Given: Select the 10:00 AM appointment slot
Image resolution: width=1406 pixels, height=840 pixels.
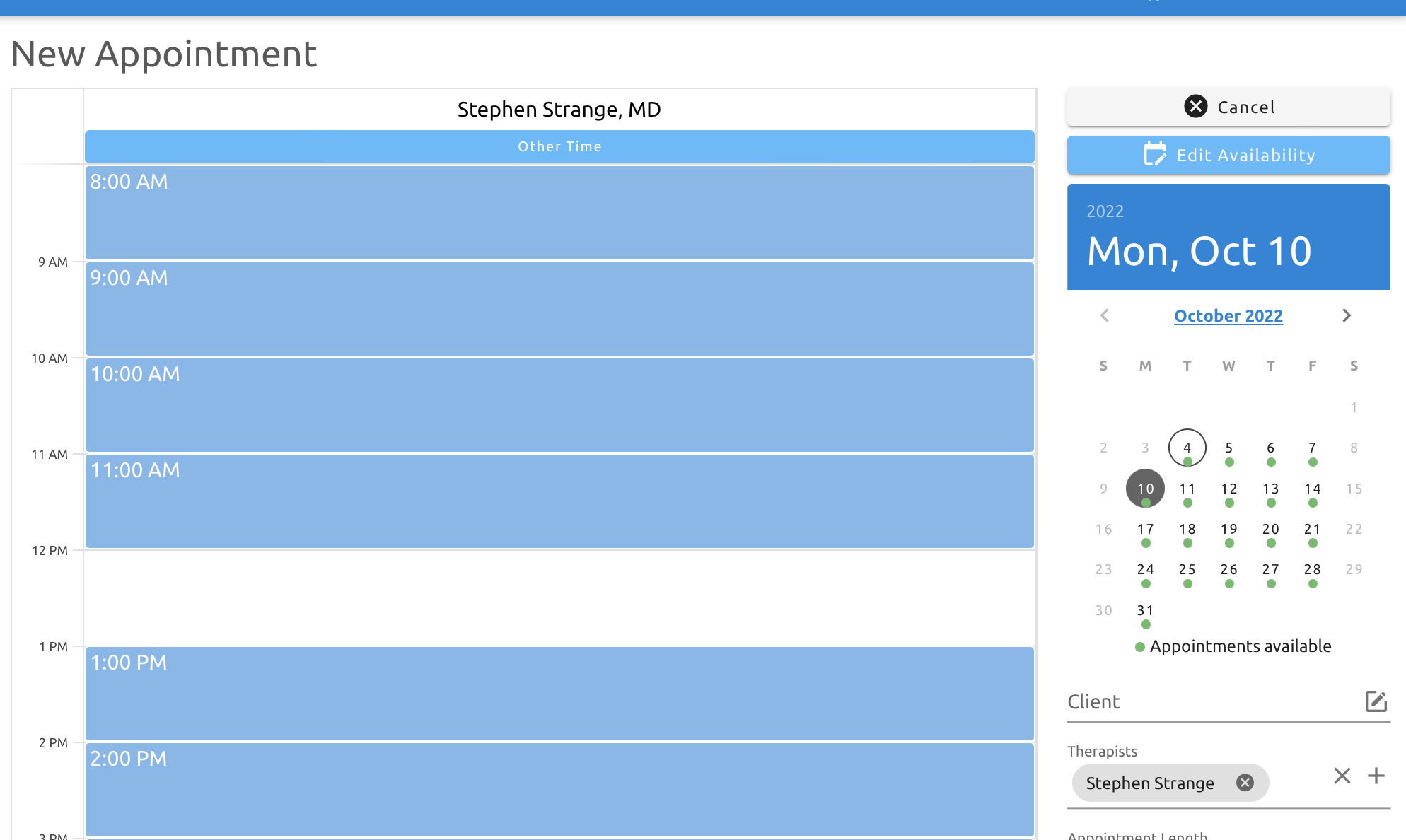Looking at the screenshot, I should [559, 404].
